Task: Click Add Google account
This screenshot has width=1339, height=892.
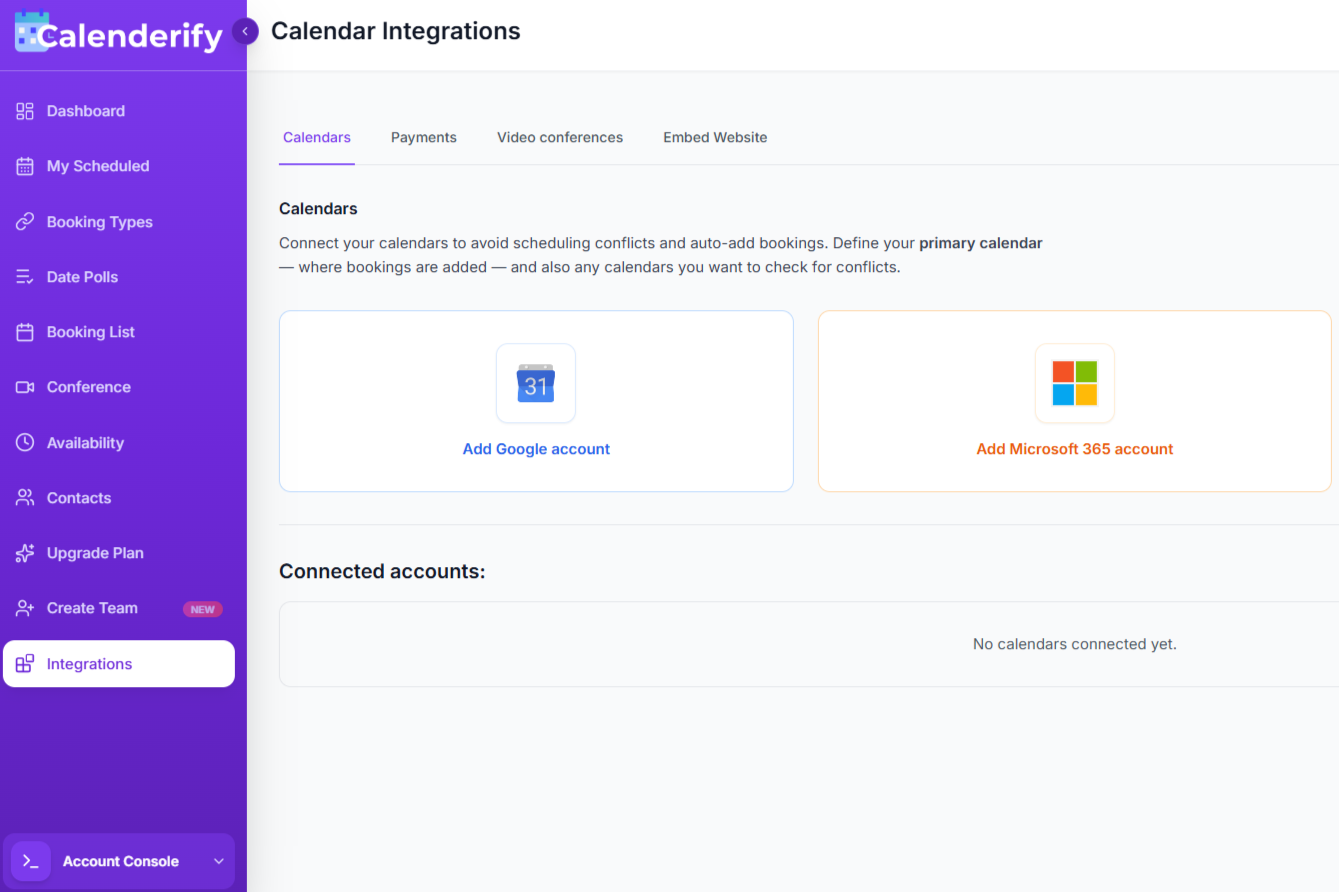Action: pyautogui.click(x=536, y=448)
